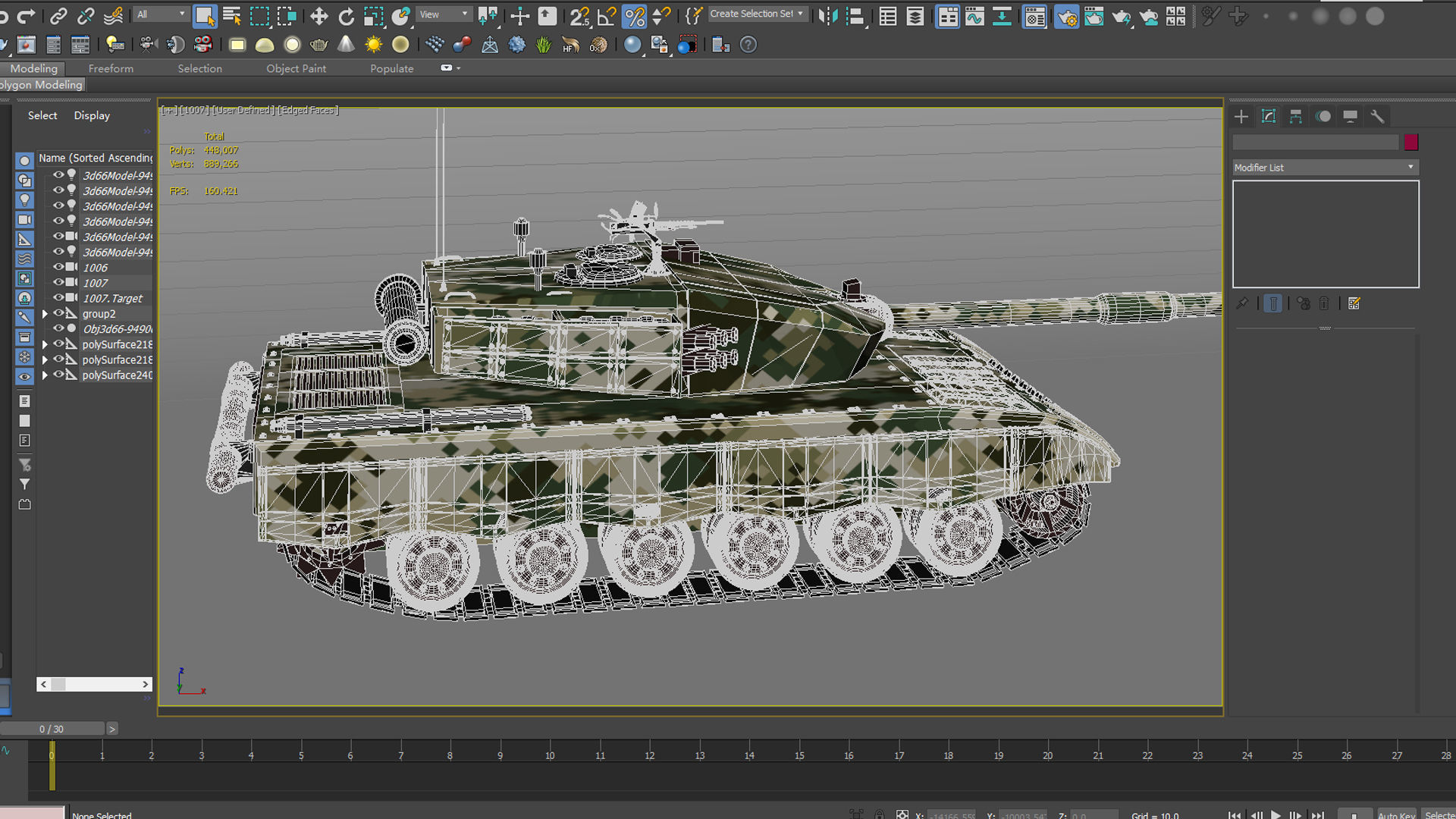1456x819 pixels.
Task: Click the Hierarchy panel icon
Action: (x=1294, y=116)
